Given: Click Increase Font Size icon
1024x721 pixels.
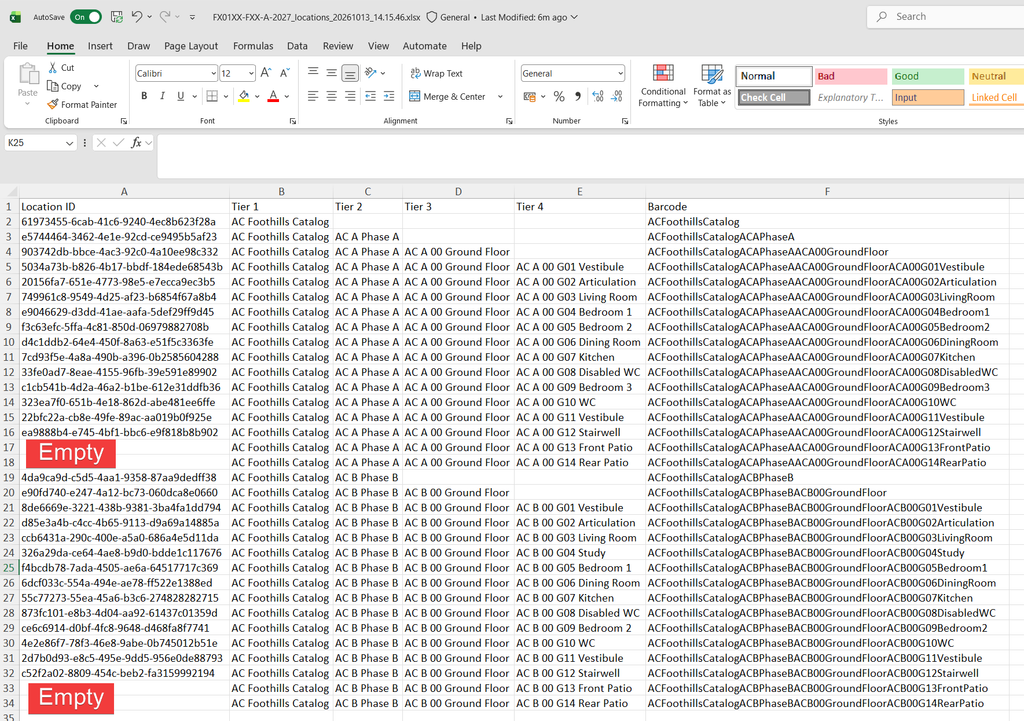Looking at the screenshot, I should click(266, 73).
